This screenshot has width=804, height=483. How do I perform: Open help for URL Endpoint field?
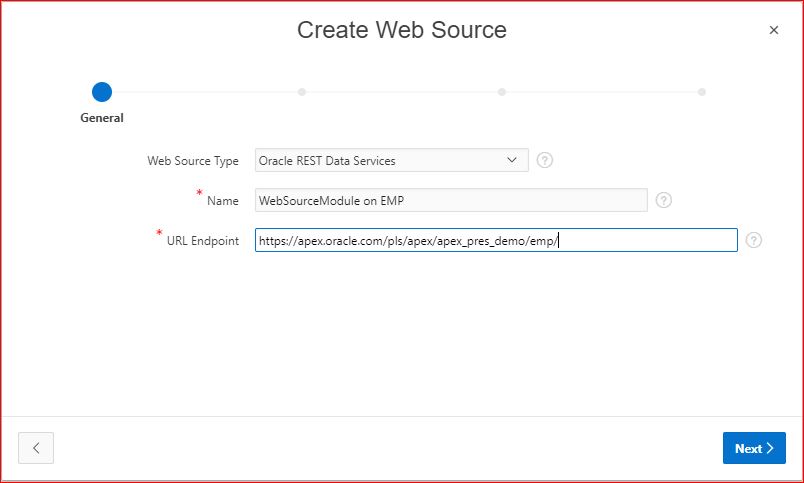[x=754, y=240]
